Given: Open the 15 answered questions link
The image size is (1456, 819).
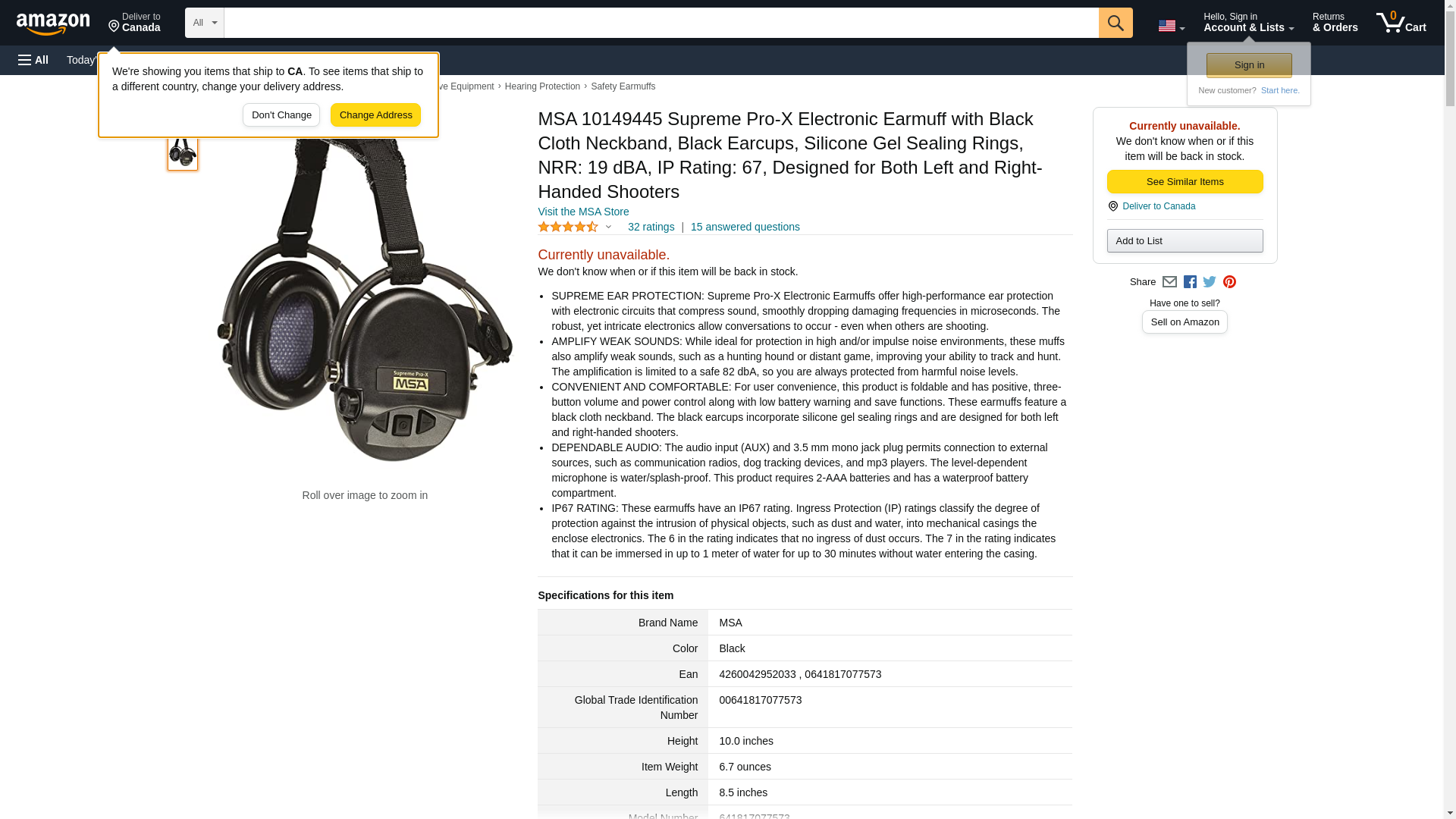Looking at the screenshot, I should [x=745, y=227].
